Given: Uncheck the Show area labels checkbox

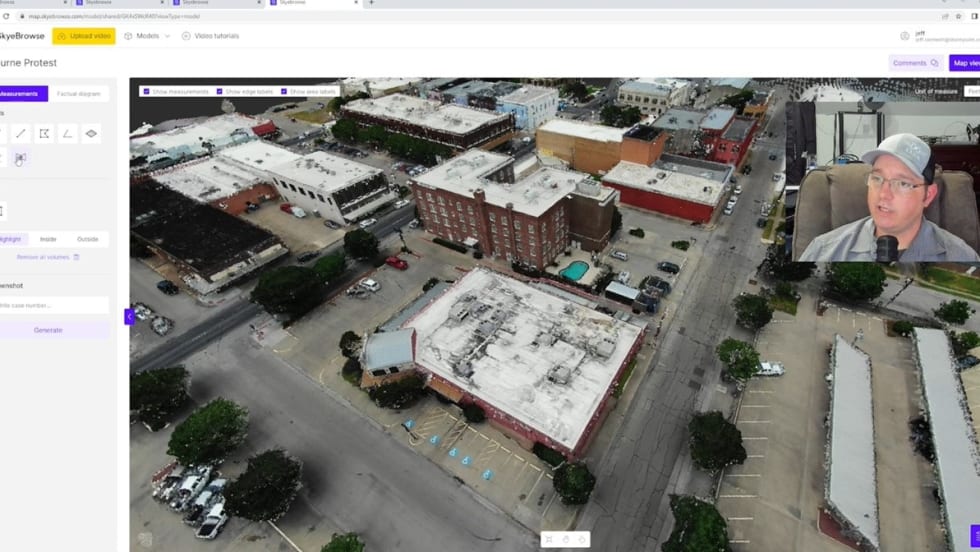Looking at the screenshot, I should 284,91.
